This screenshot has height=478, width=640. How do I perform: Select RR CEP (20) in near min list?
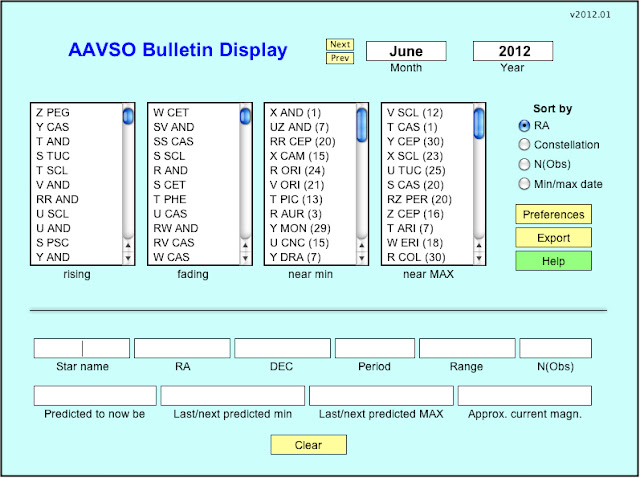click(302, 141)
